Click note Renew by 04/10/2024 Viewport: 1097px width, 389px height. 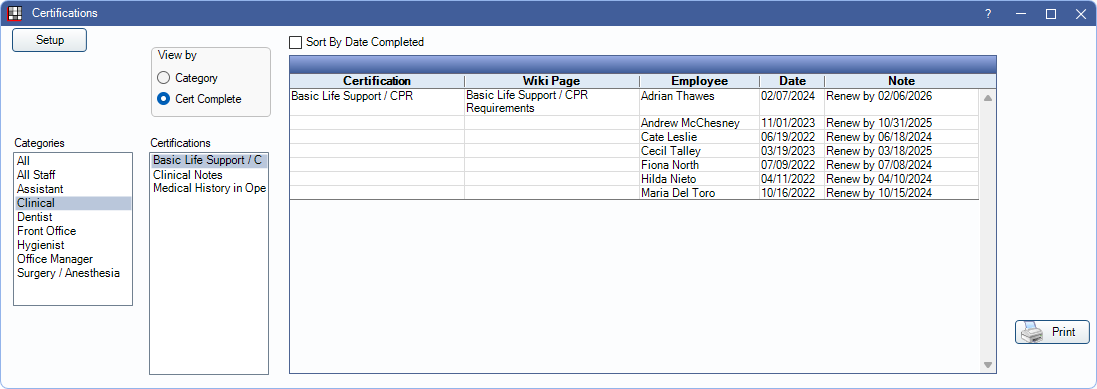[902, 179]
